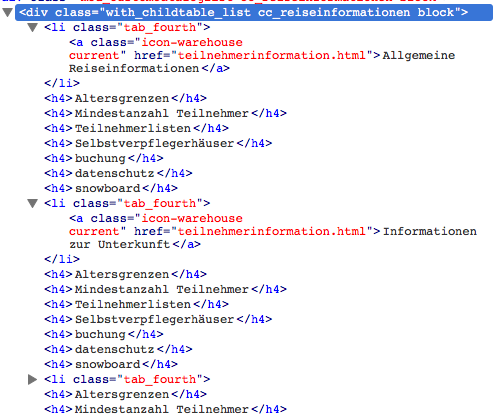The height and width of the screenshot is (419, 494).
Task: Select Altersgrenzen h4 under Allgemeine Reiseinformationen
Action: point(125,98)
